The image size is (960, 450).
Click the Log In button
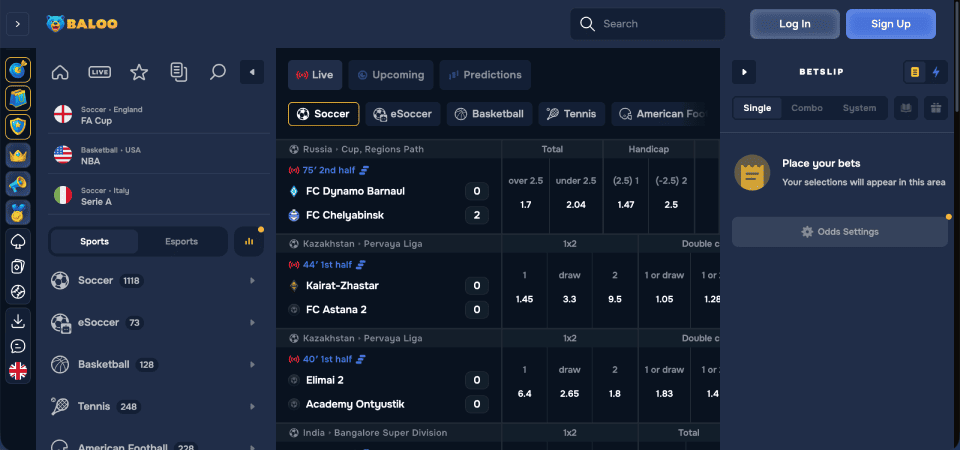click(x=795, y=24)
